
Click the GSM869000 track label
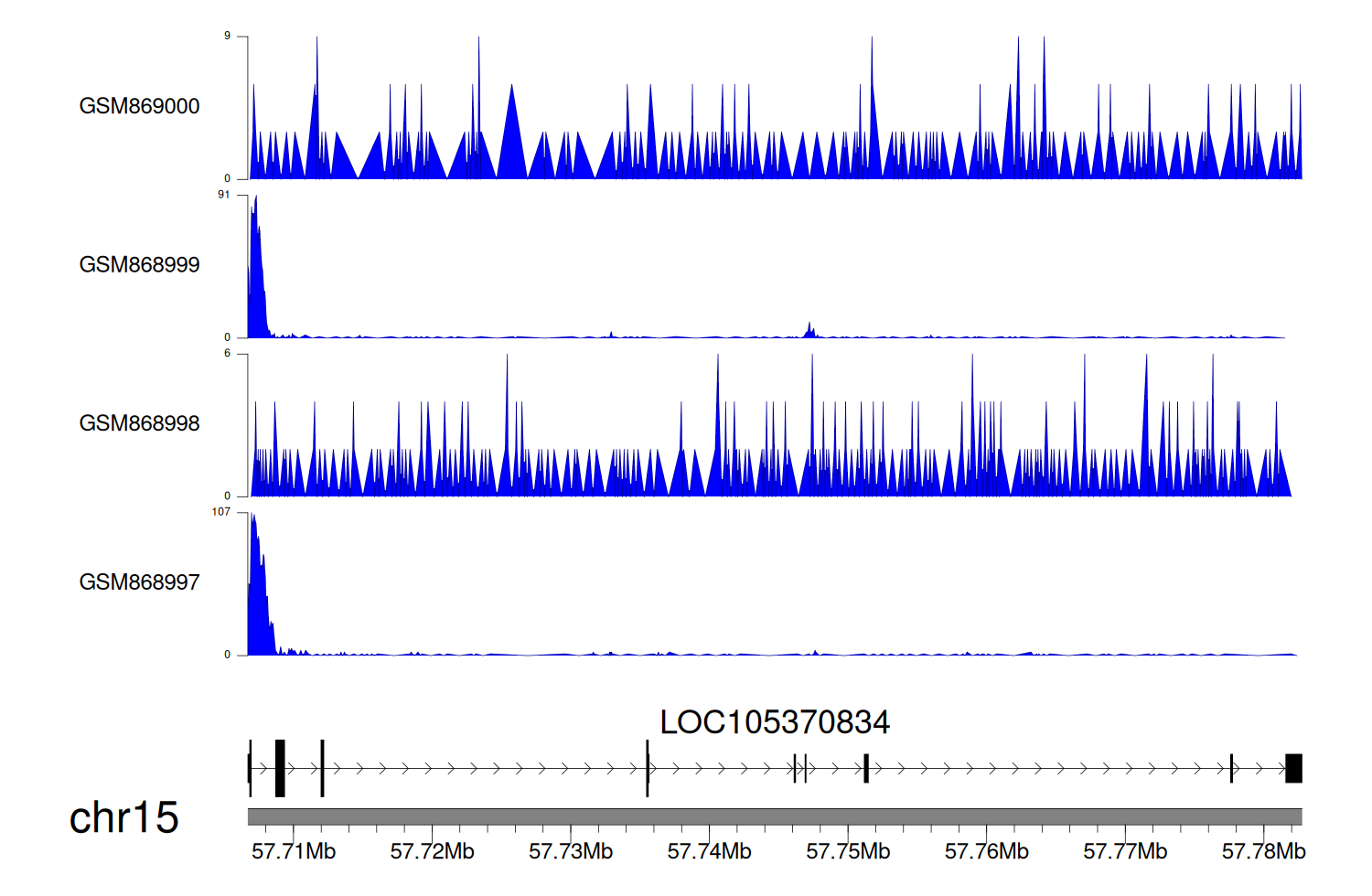pyautogui.click(x=139, y=106)
